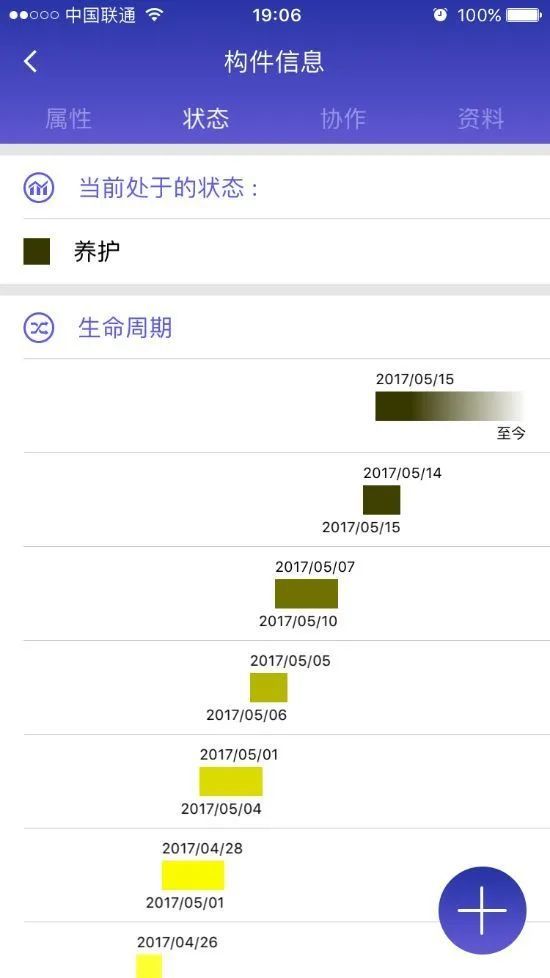
Task: Tap the battery indicator icon
Action: [x=524, y=15]
